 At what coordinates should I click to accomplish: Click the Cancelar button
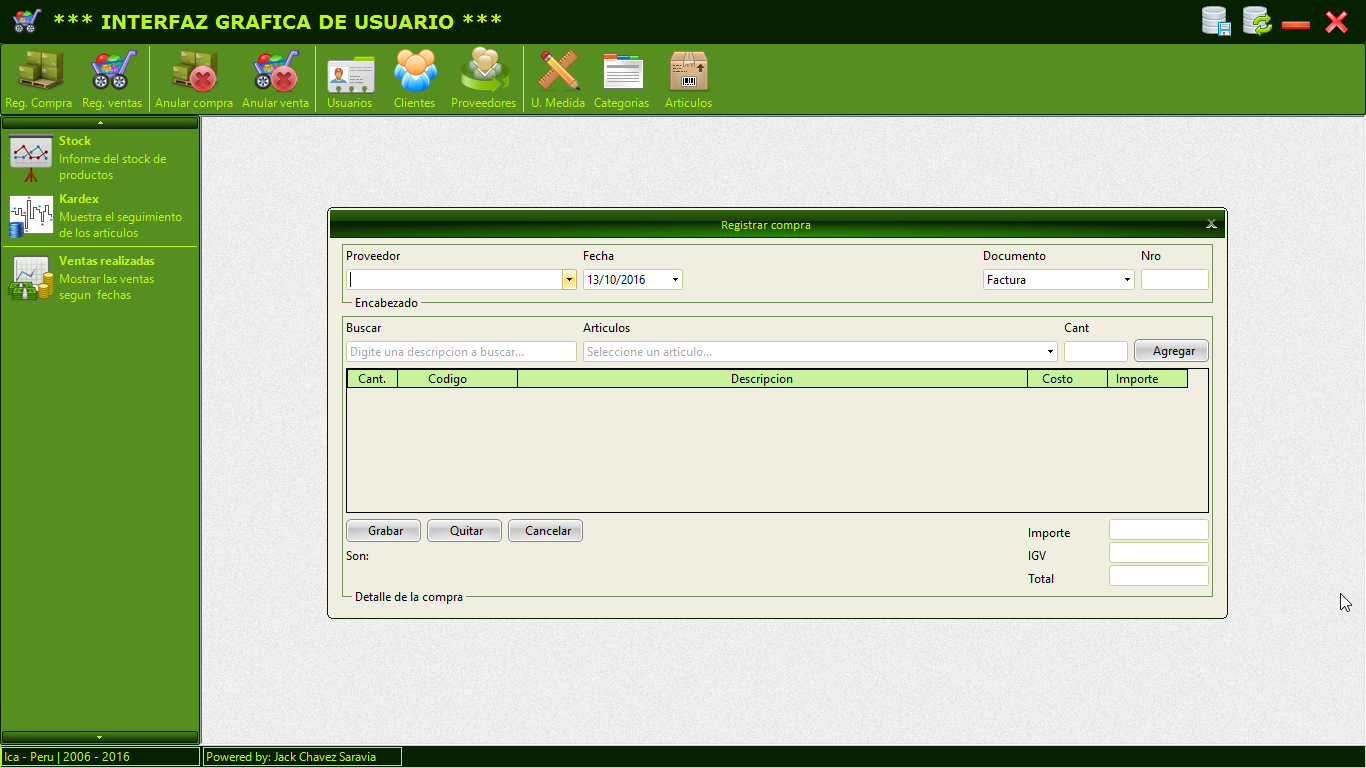[548, 531]
